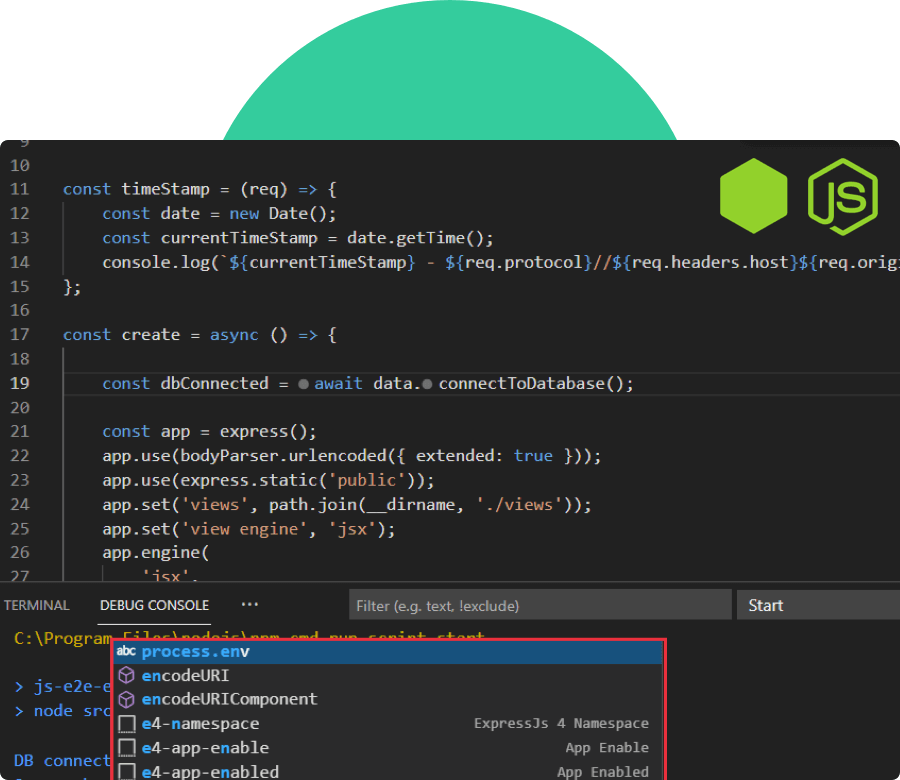Click the './views' string on line 24

tap(519, 505)
